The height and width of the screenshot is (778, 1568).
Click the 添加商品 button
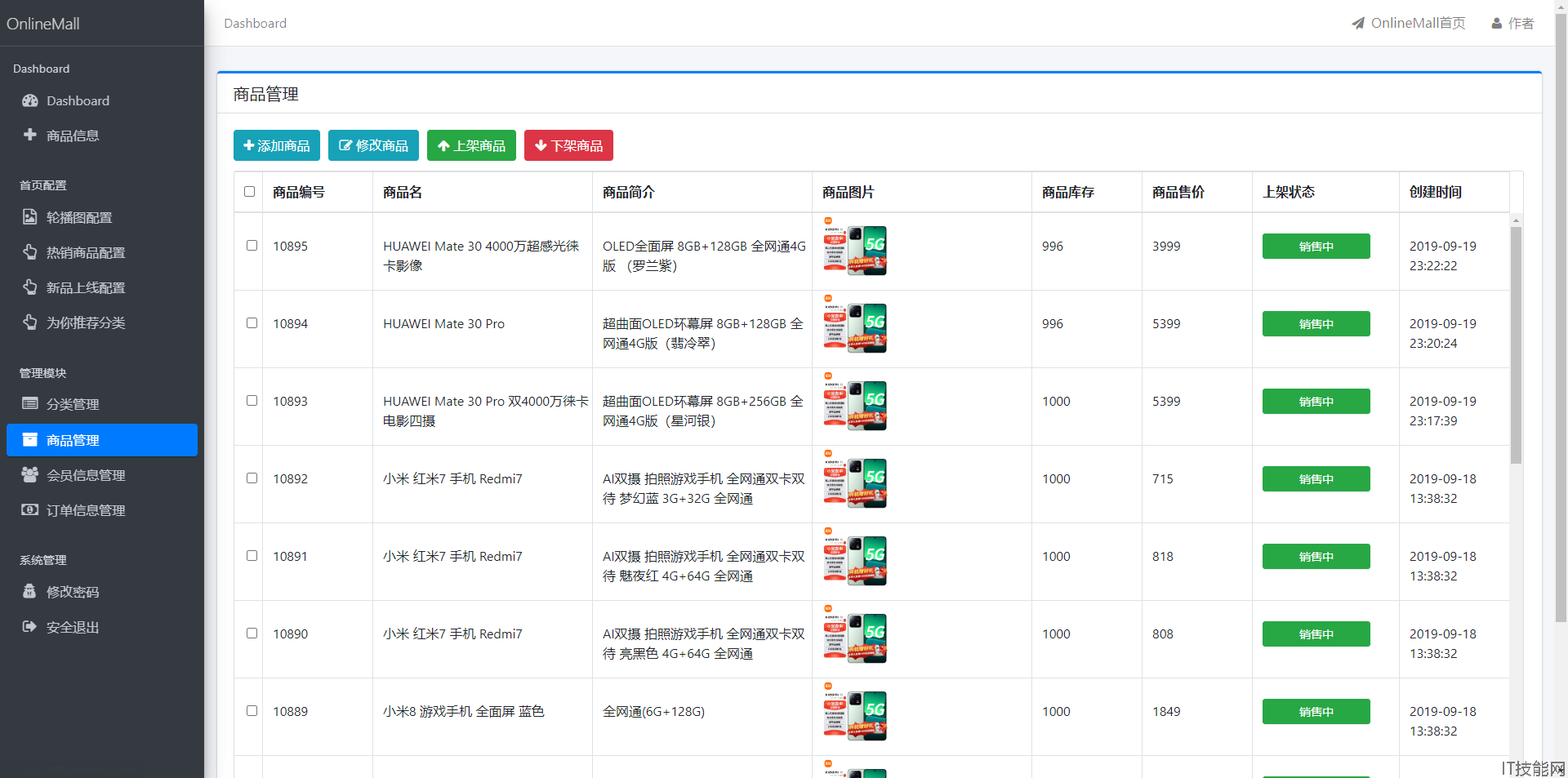(x=277, y=145)
